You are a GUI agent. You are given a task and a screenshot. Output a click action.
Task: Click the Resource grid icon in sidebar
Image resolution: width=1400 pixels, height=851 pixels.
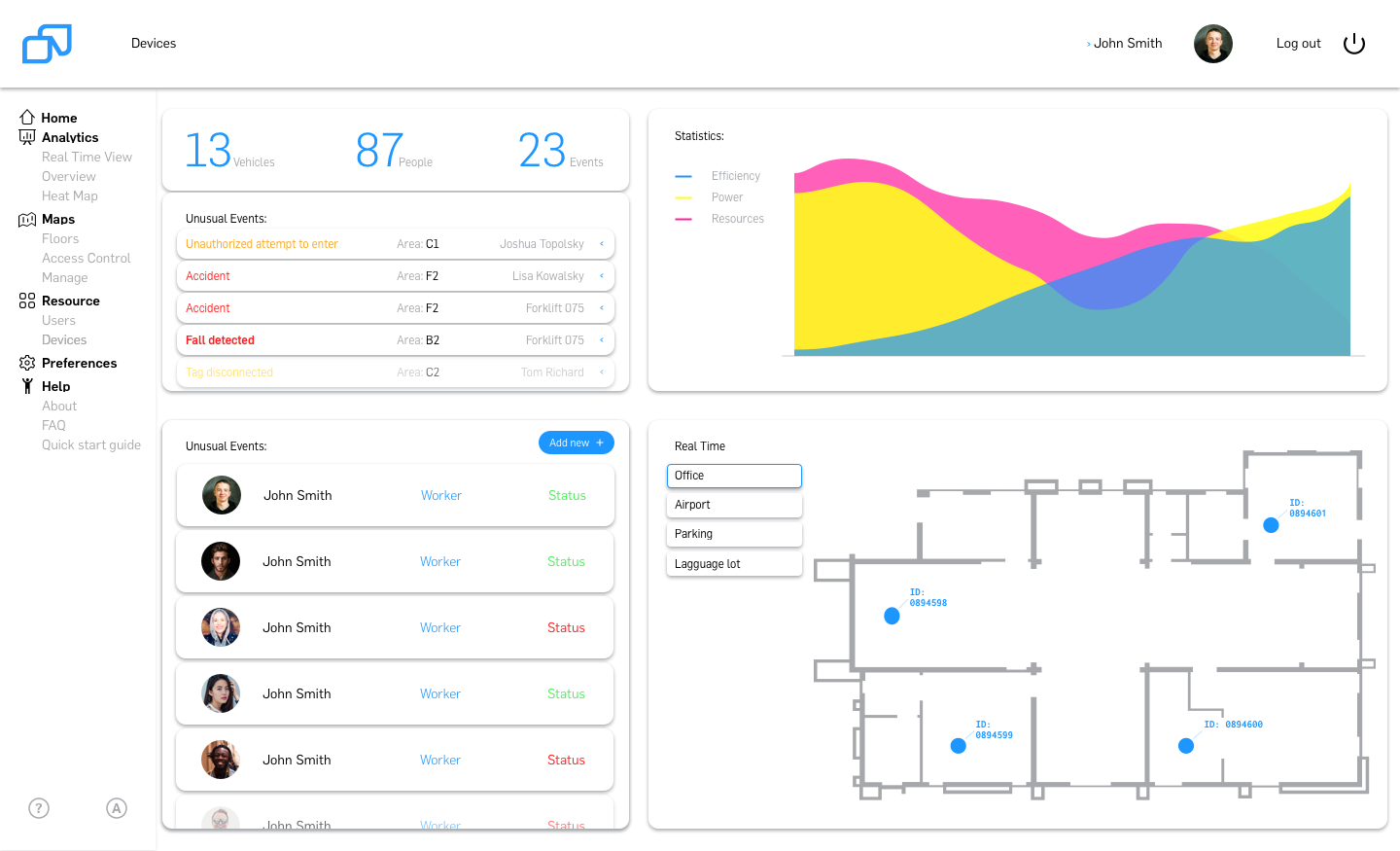click(26, 301)
